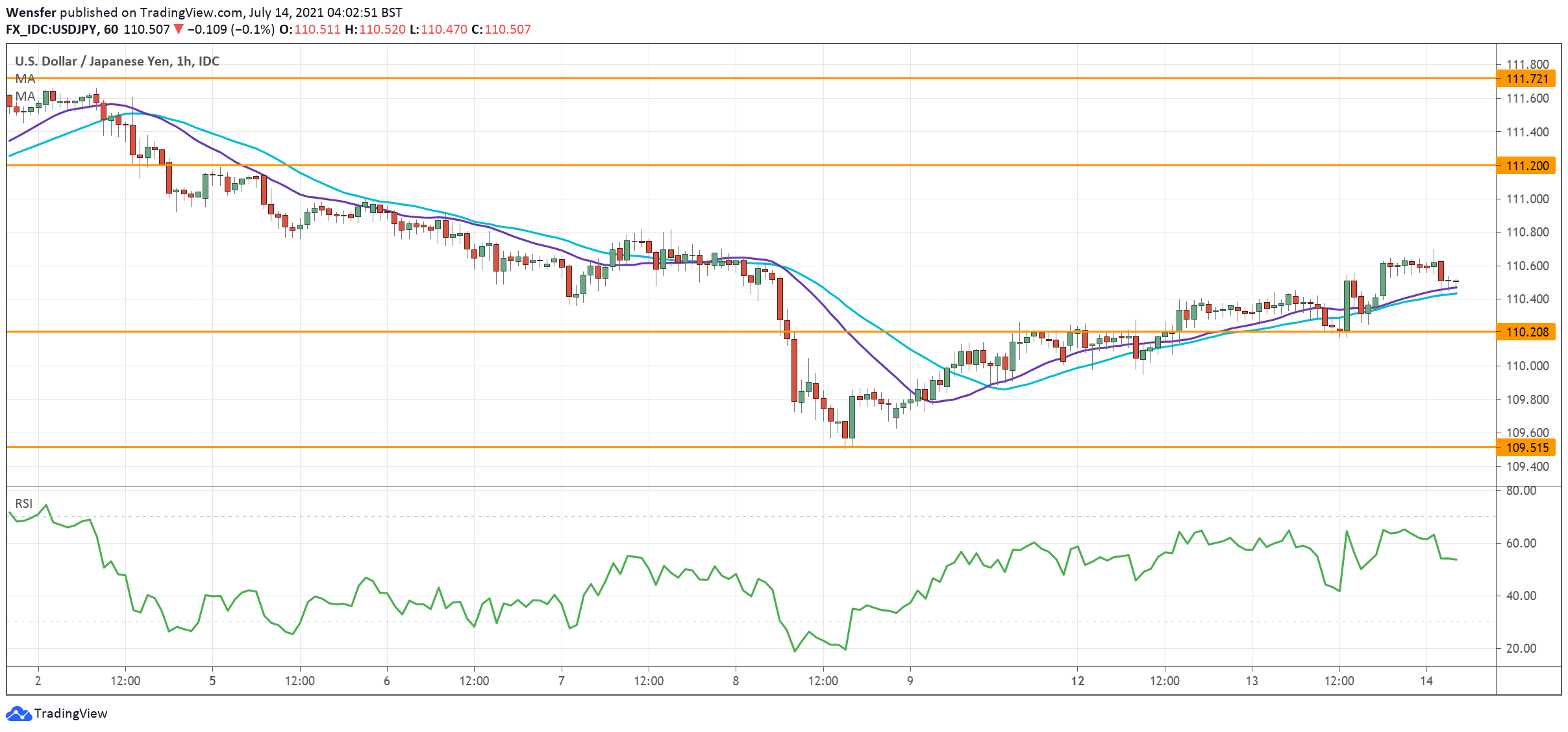The width and height of the screenshot is (1568, 732).
Task: Click the 110.208 horizontal level label
Action: click(x=1527, y=333)
